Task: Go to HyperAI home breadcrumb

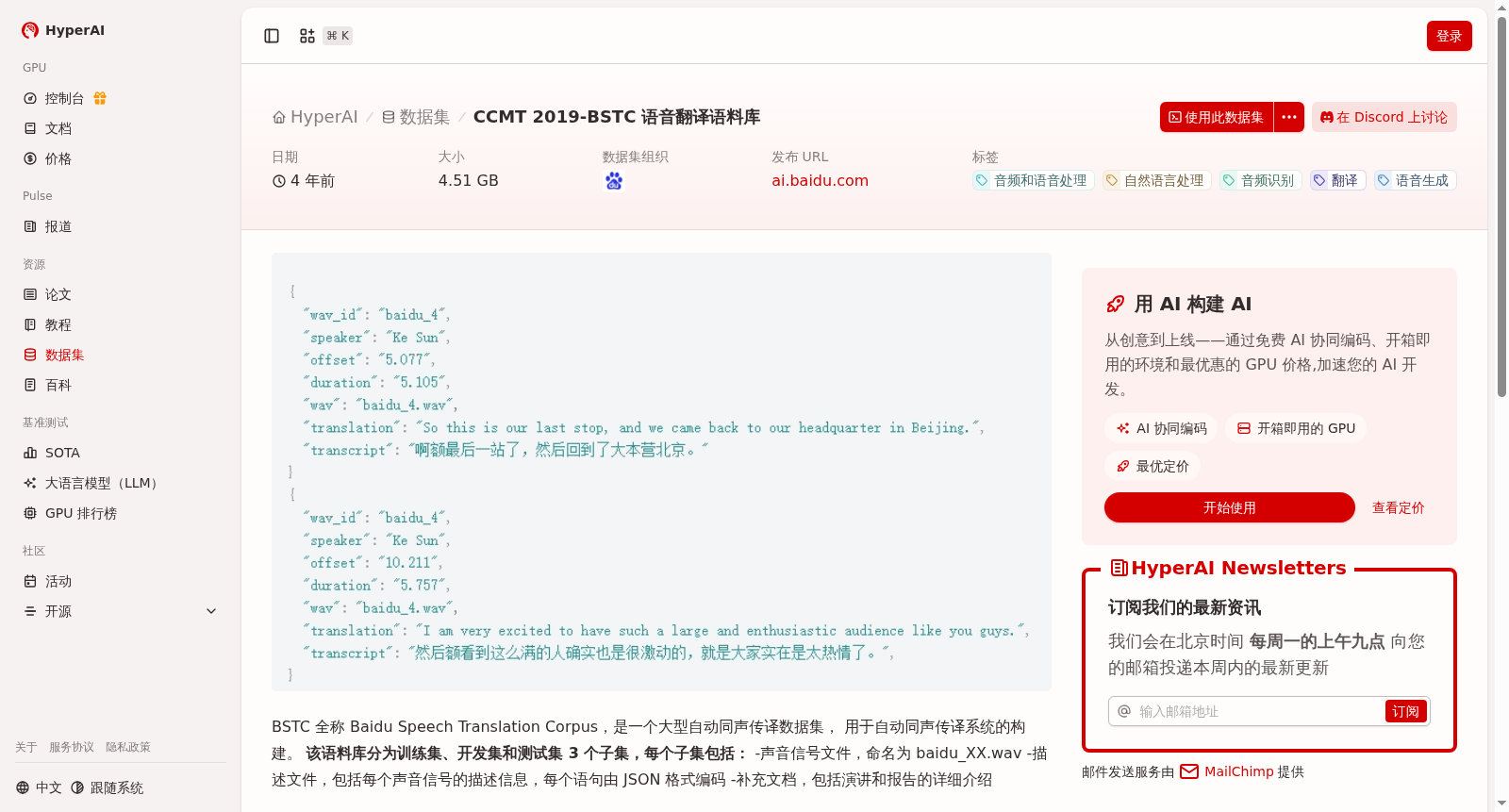Action: (315, 117)
